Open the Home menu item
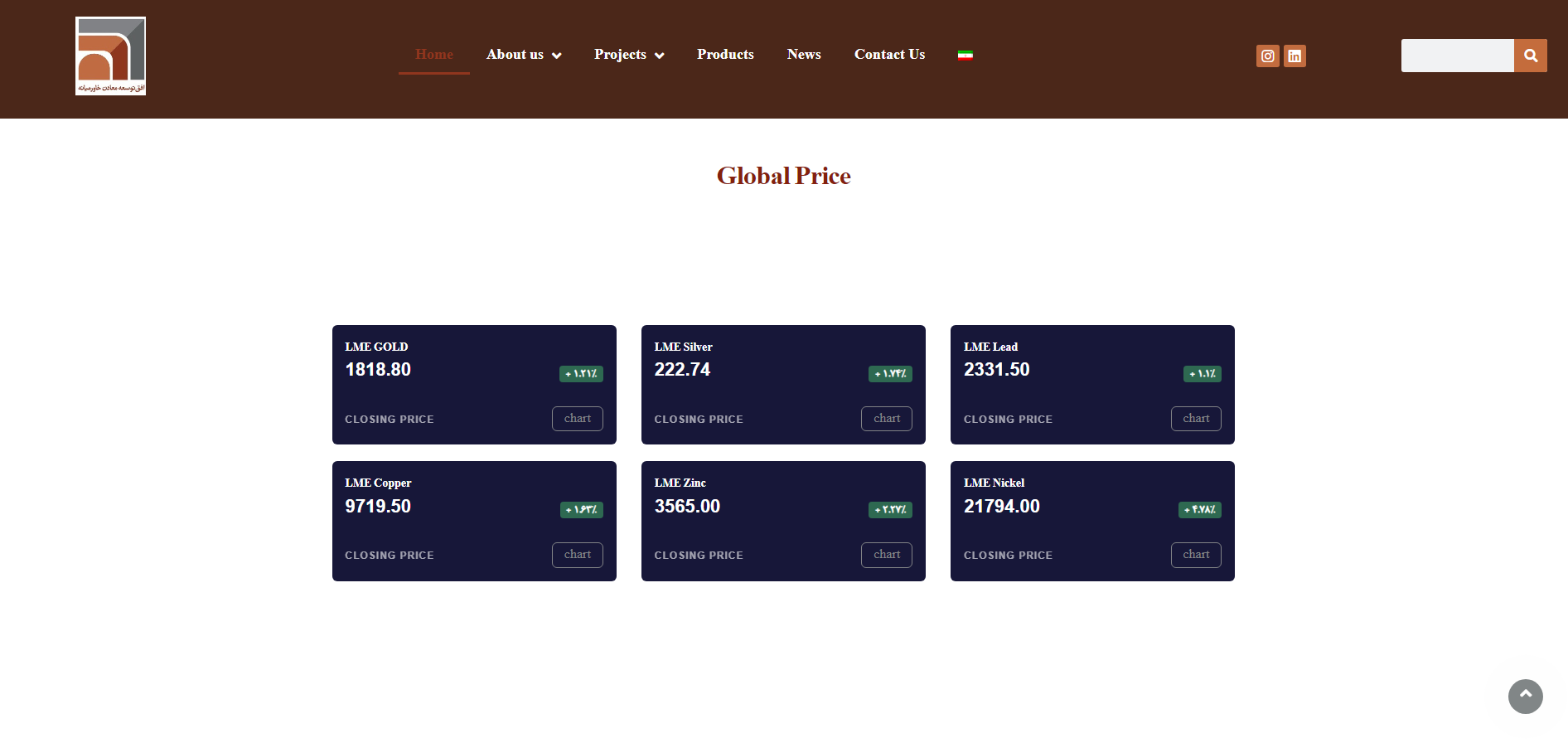Image resolution: width=1568 pixels, height=743 pixels. coord(434,55)
